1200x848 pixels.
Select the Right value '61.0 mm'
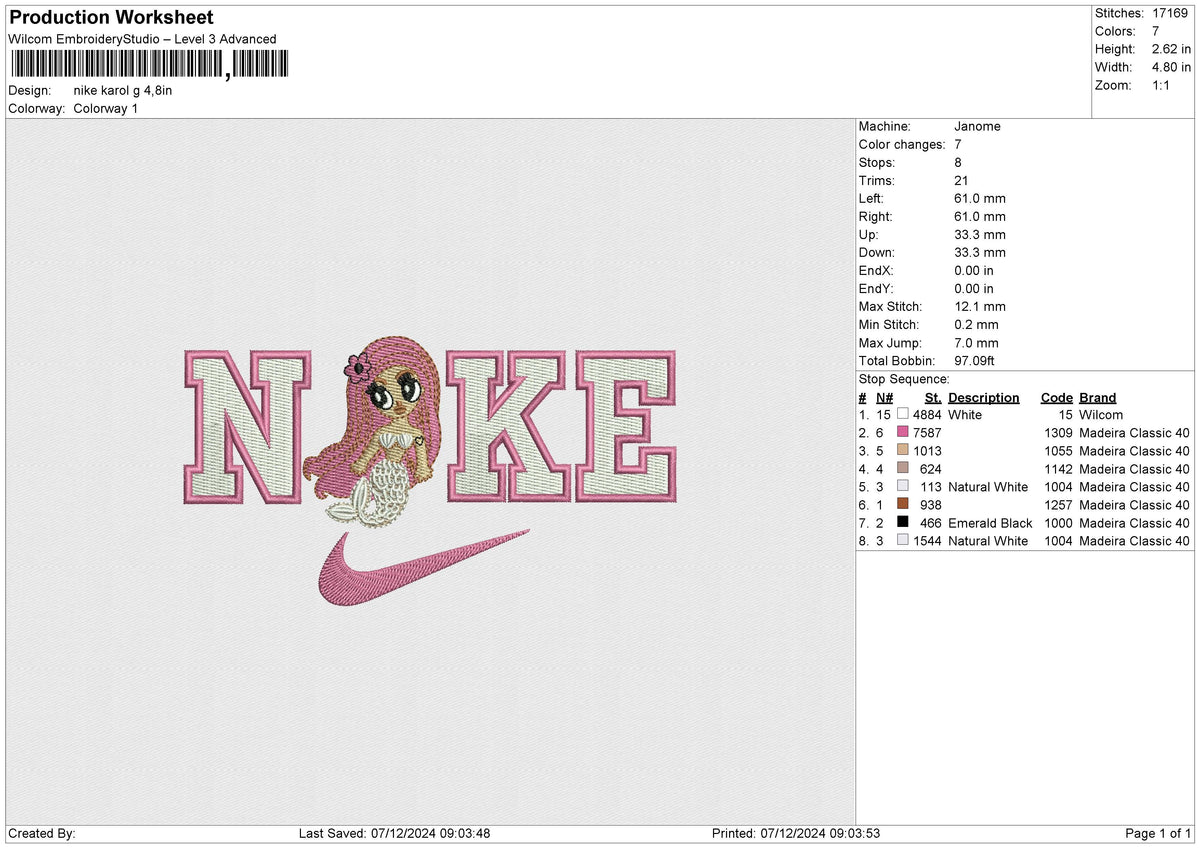(980, 216)
